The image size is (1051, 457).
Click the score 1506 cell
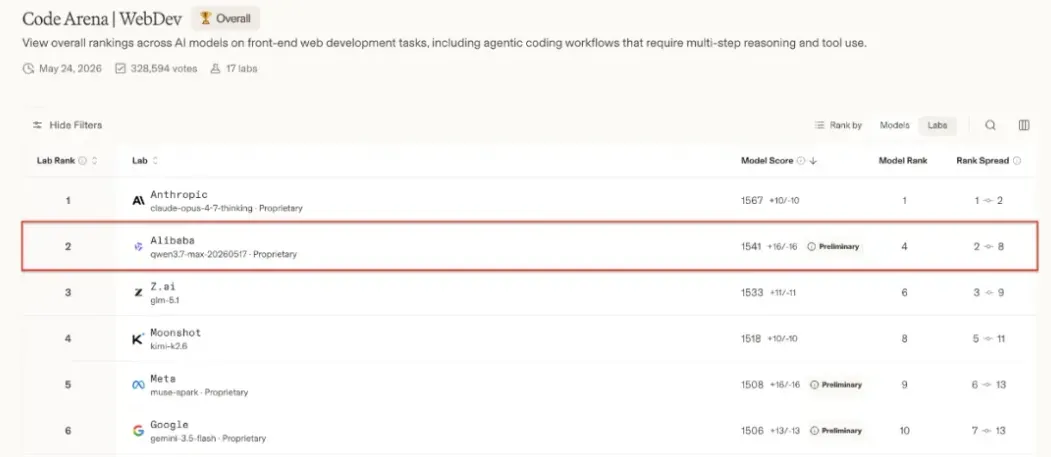[x=752, y=430]
